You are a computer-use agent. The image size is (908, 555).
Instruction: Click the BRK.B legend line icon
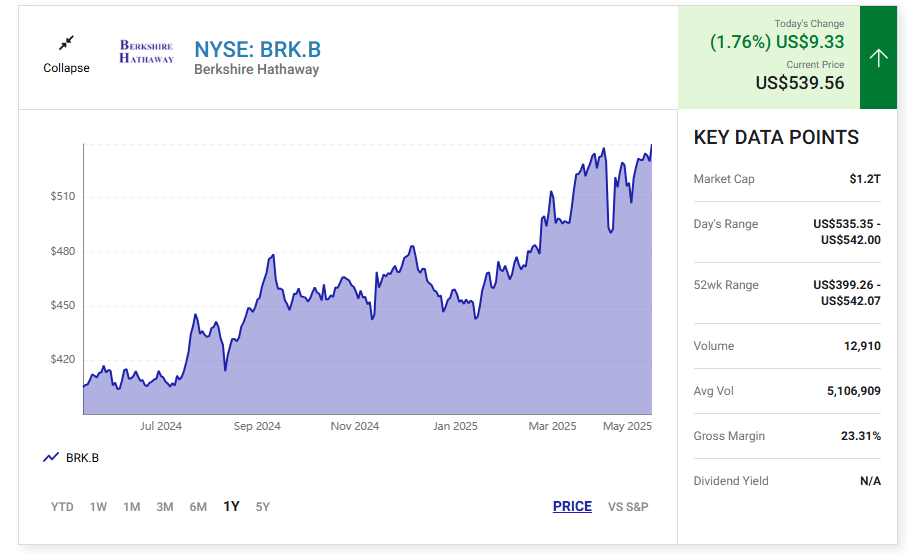click(x=51, y=458)
